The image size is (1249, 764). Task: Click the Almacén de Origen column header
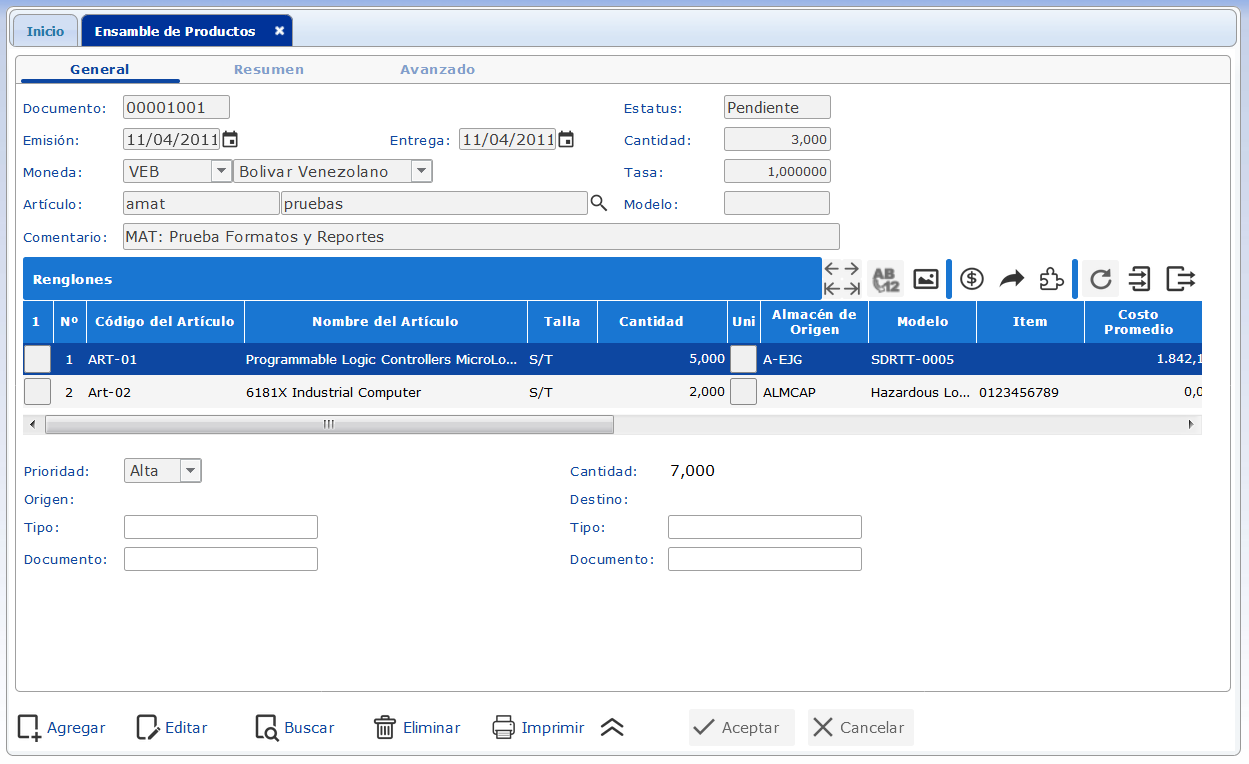[815, 322]
